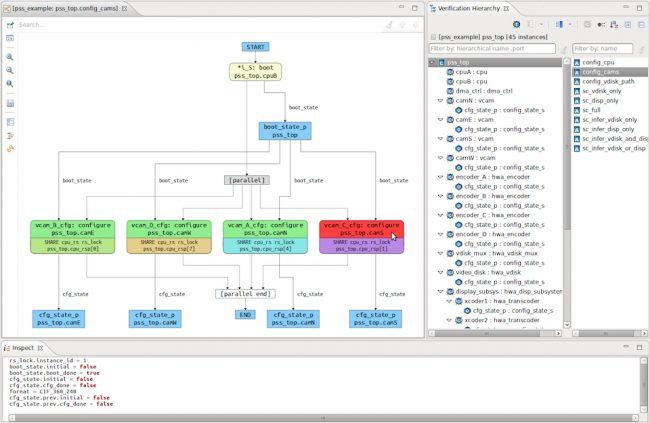Select config_vdisk_path in the actions list
The width and height of the screenshot is (650, 423).
click(608, 81)
